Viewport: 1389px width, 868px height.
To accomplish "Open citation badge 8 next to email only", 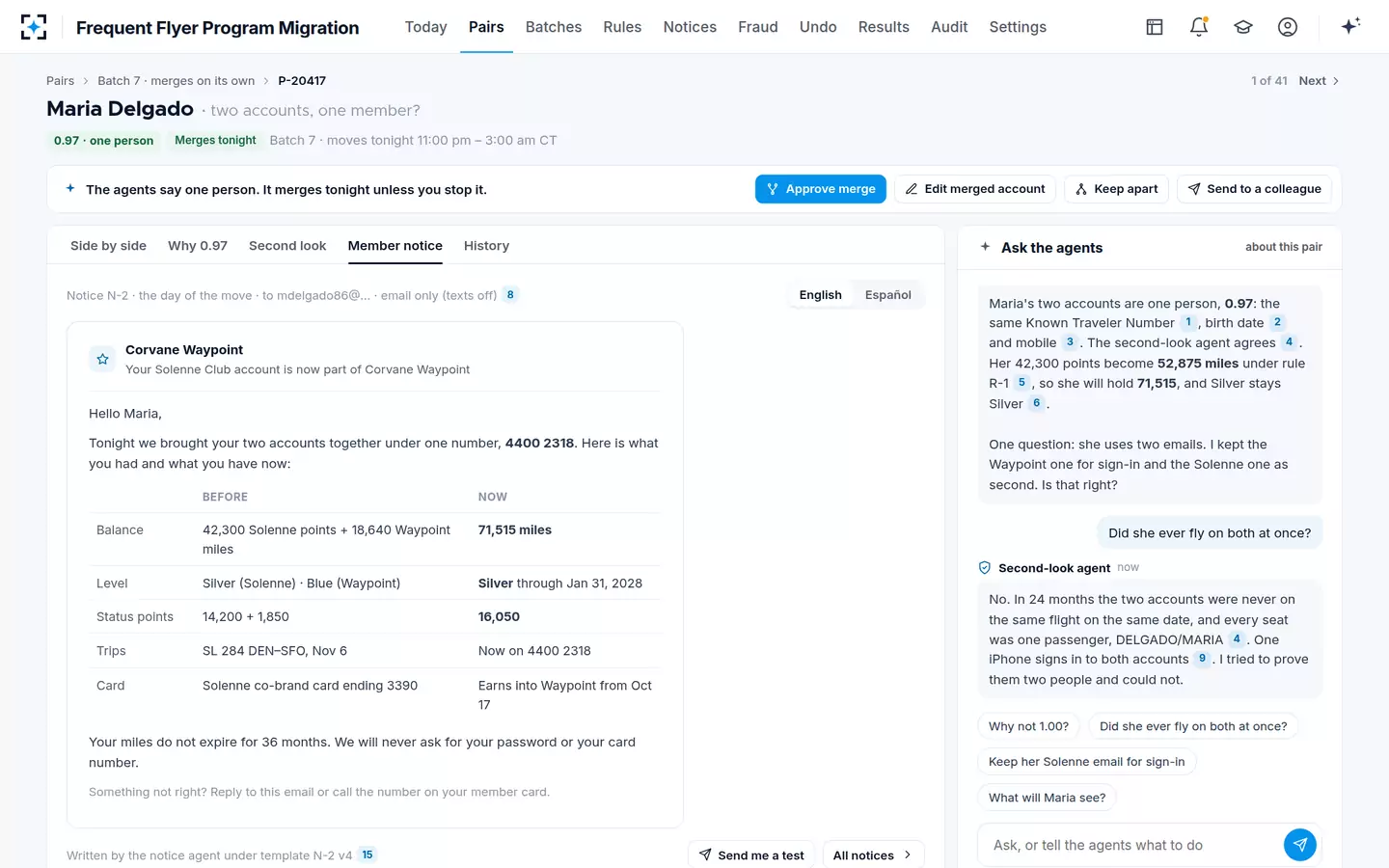I will pos(510,294).
